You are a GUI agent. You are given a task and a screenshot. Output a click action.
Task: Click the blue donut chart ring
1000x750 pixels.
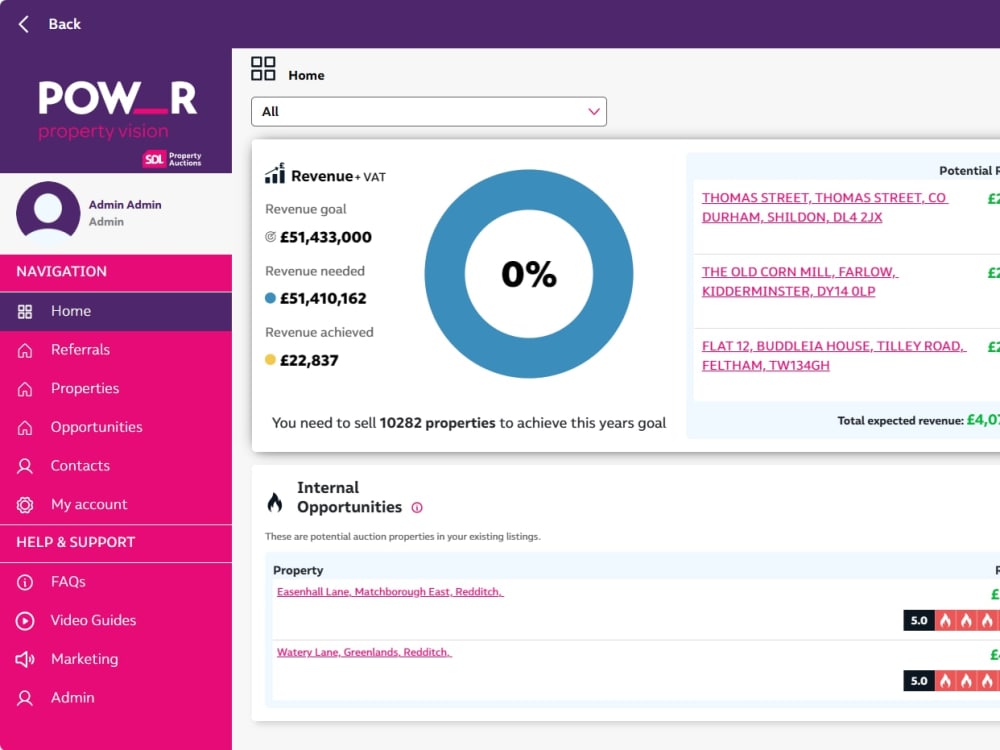(x=445, y=274)
